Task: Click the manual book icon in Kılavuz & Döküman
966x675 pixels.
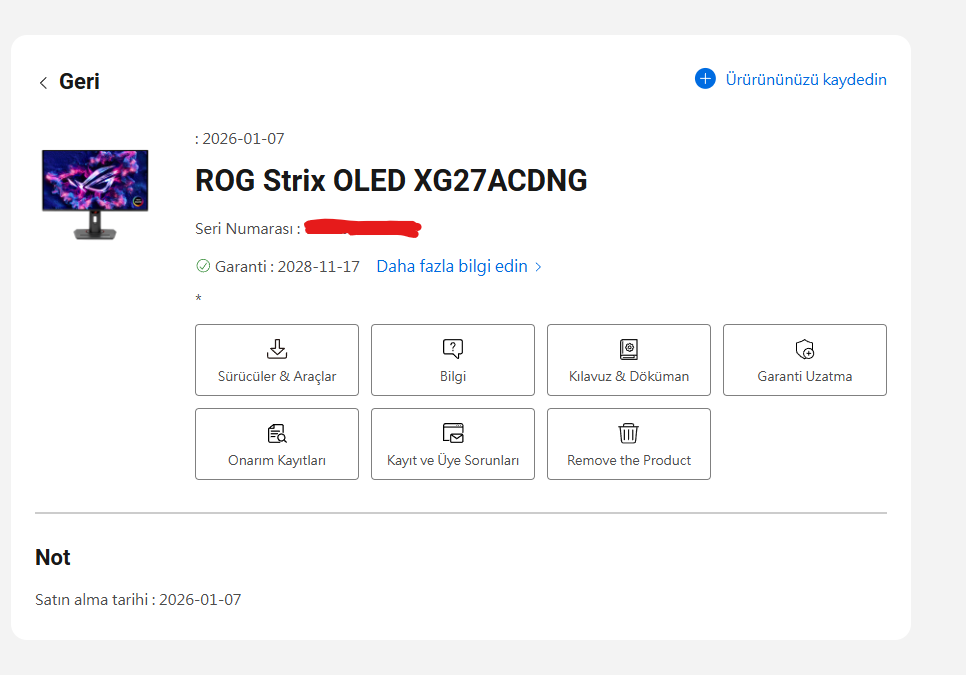Action: [628, 349]
